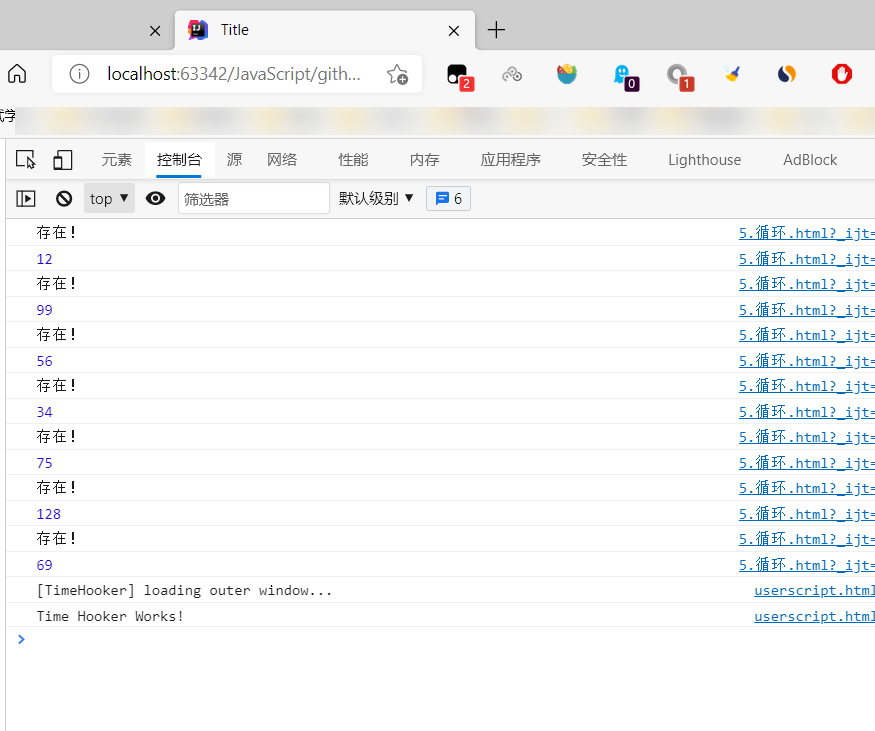Click the inspect element picker icon
875x731 pixels.
26,160
